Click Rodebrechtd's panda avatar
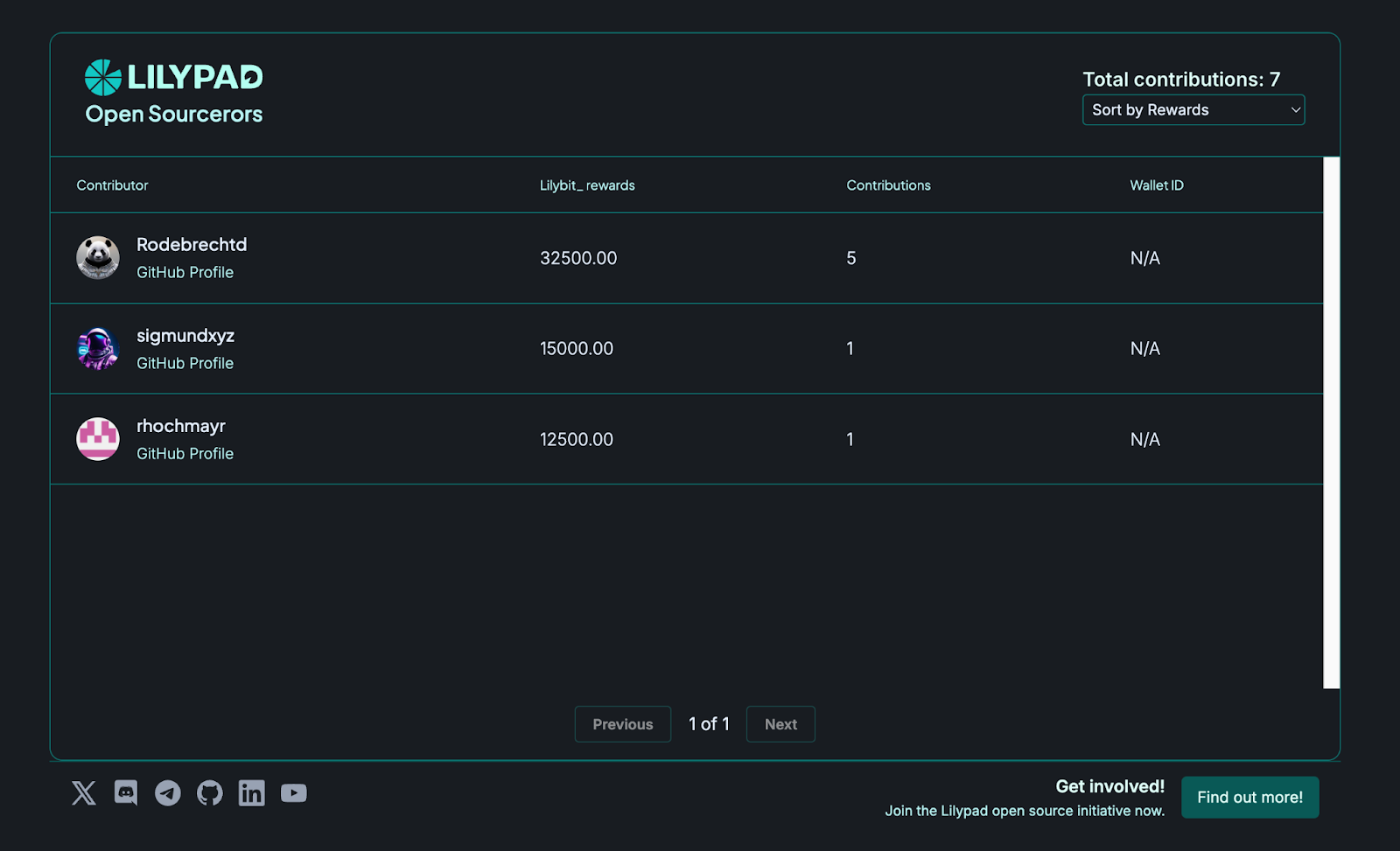This screenshot has height=851, width=1400. point(98,257)
